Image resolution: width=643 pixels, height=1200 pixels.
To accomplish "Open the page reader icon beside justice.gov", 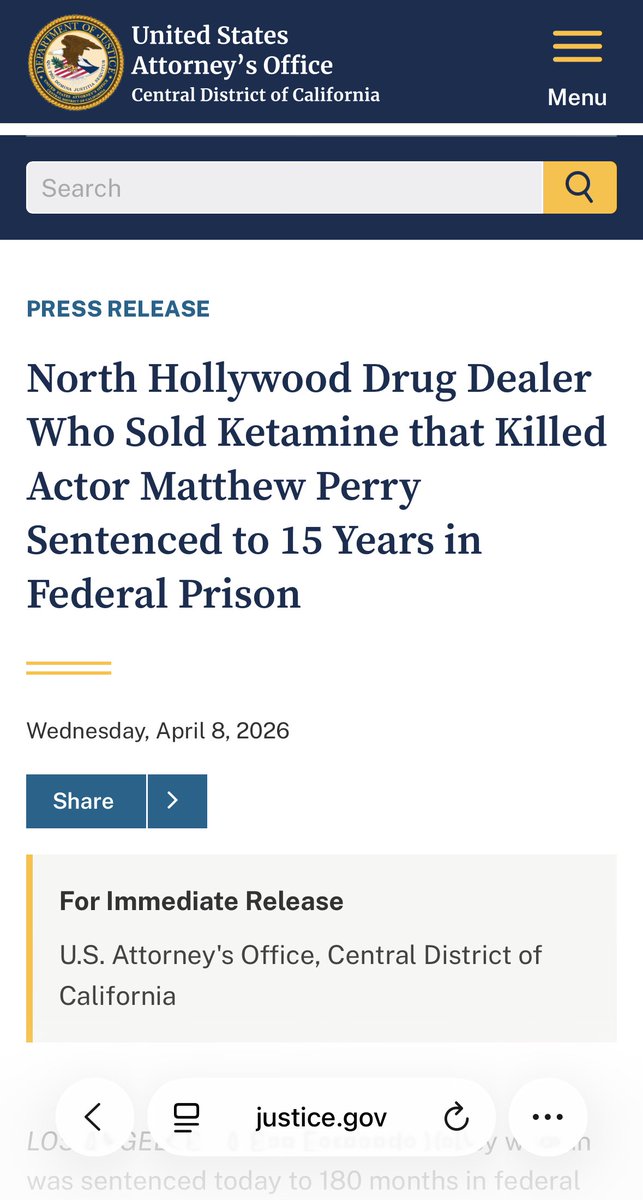I will pyautogui.click(x=187, y=1117).
